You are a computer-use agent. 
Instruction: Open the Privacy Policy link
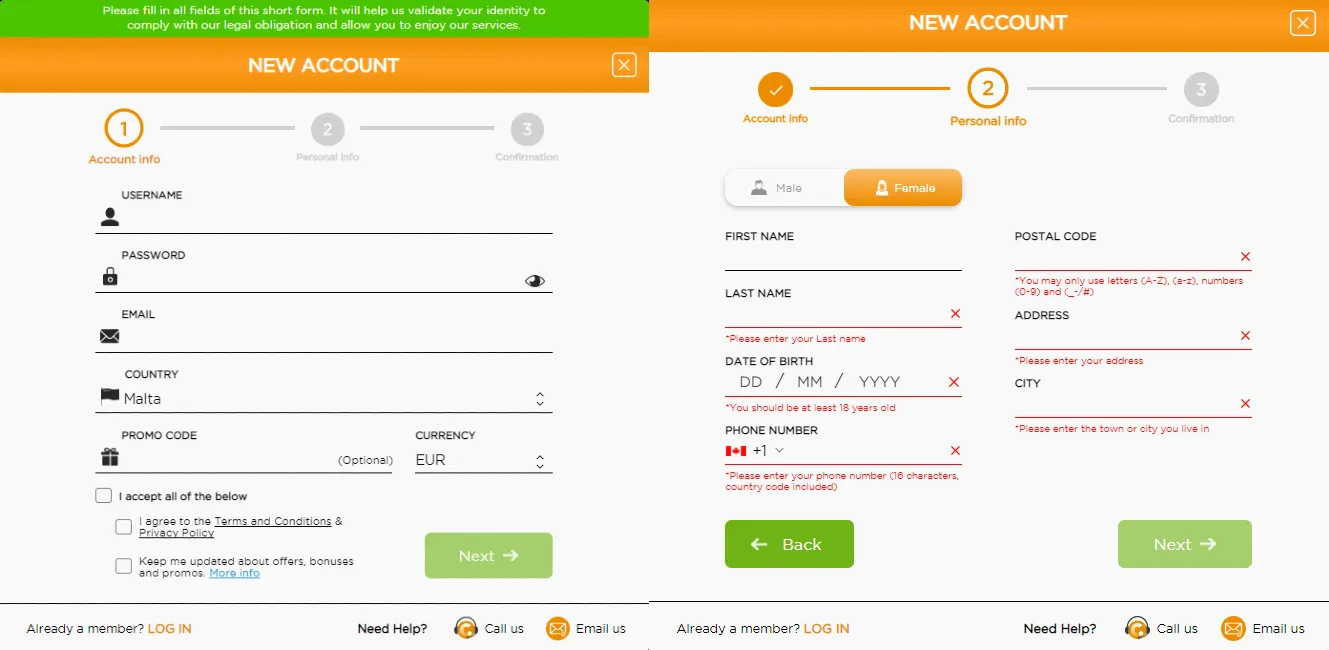point(177,534)
